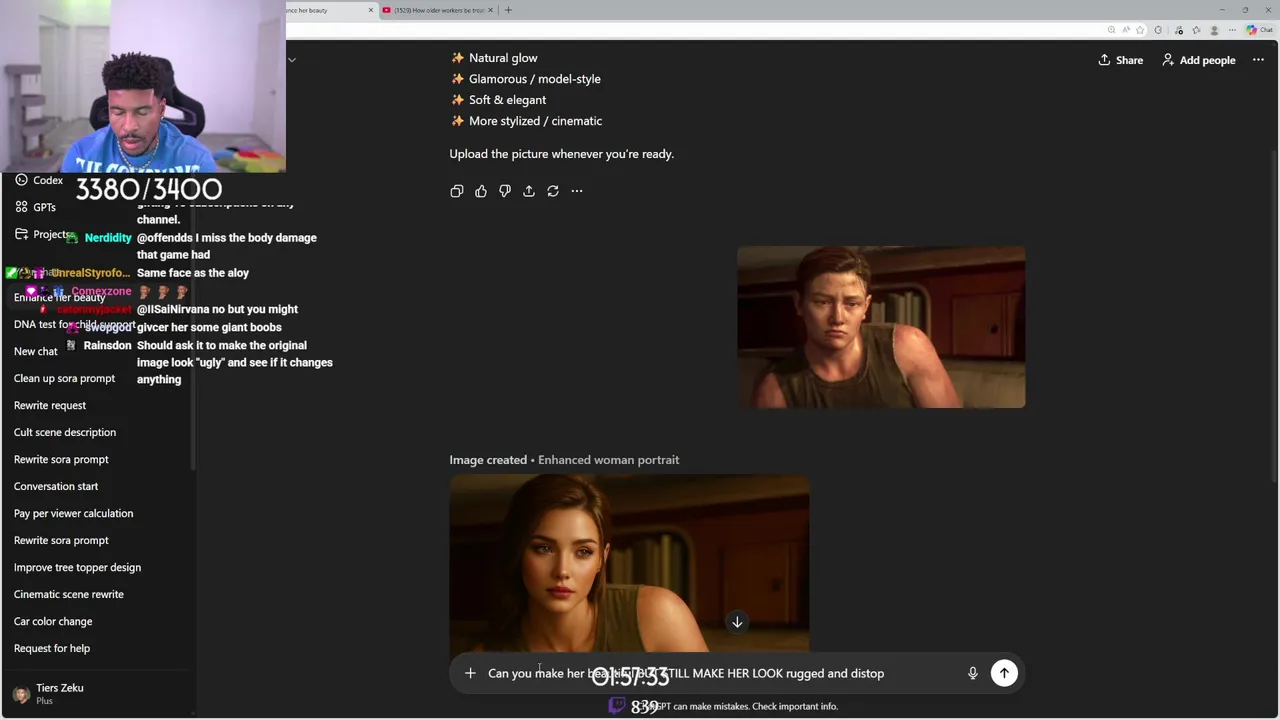Screen dimensions: 1280x720
Task: Click Nerdidity username in chat overlay
Action: tap(108, 238)
